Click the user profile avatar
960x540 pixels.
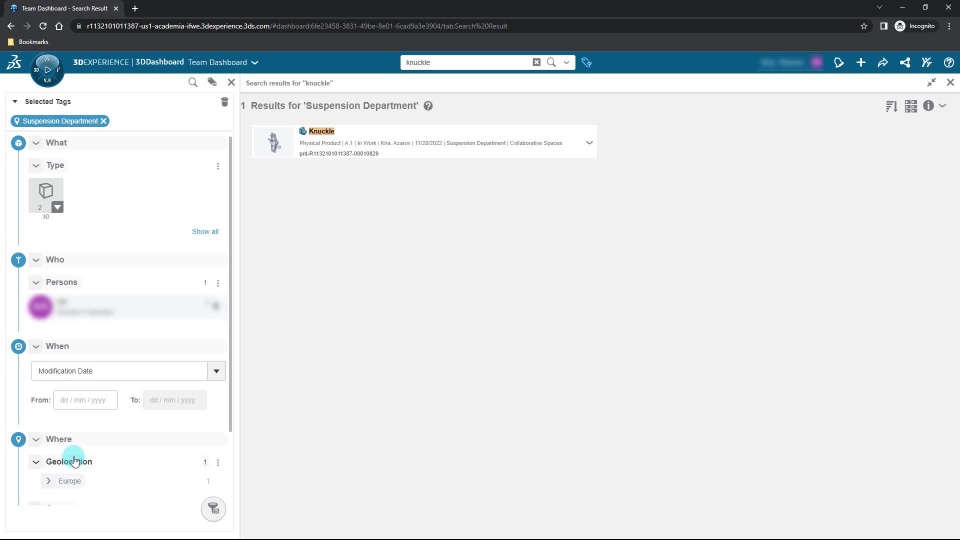tap(817, 62)
